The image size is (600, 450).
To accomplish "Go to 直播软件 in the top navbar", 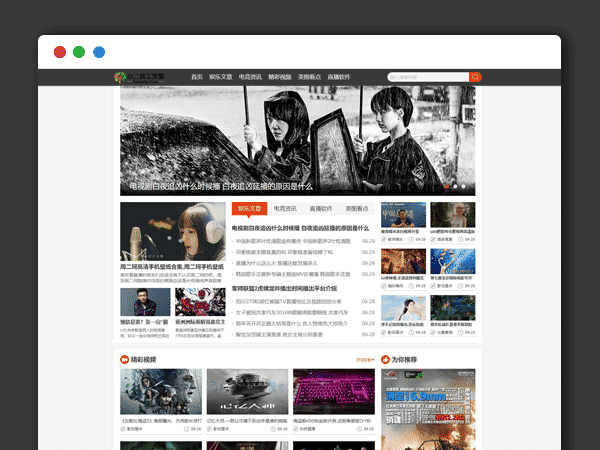I will coord(338,77).
